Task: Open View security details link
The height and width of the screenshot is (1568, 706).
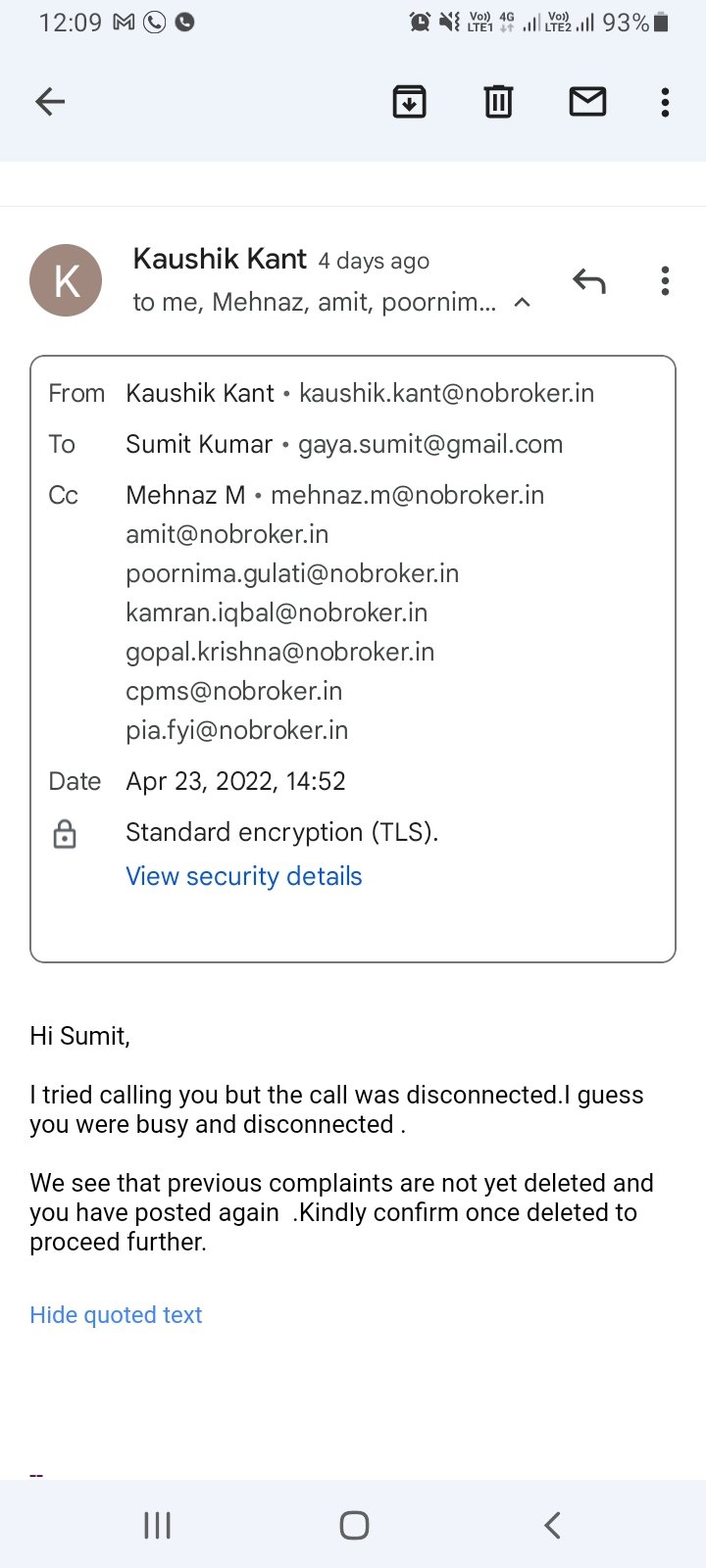Action: [x=244, y=876]
